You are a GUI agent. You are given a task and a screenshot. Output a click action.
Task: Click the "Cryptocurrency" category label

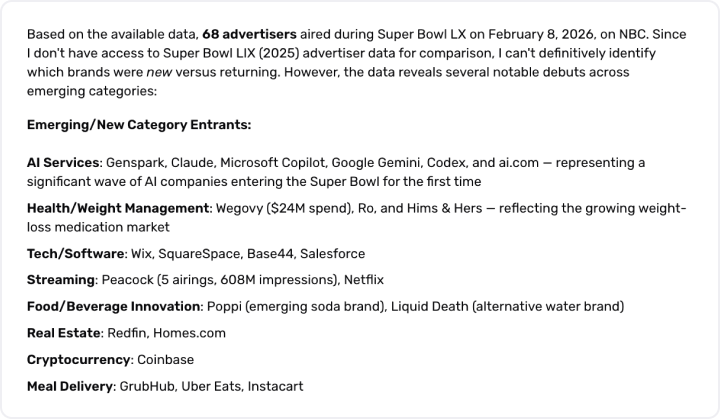79,359
